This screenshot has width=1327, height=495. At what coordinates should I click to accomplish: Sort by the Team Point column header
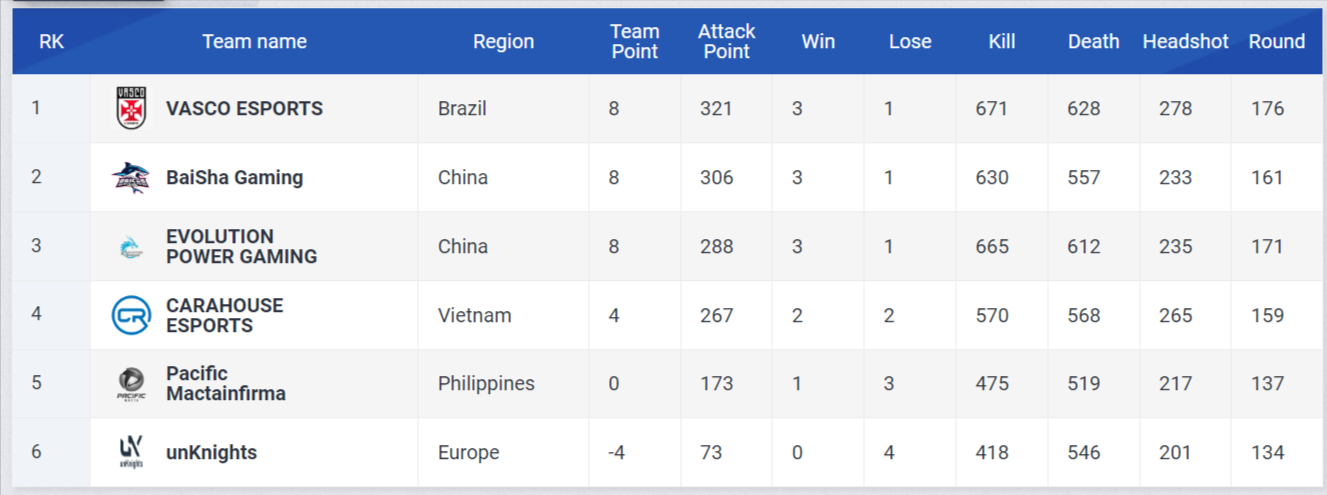coord(634,42)
